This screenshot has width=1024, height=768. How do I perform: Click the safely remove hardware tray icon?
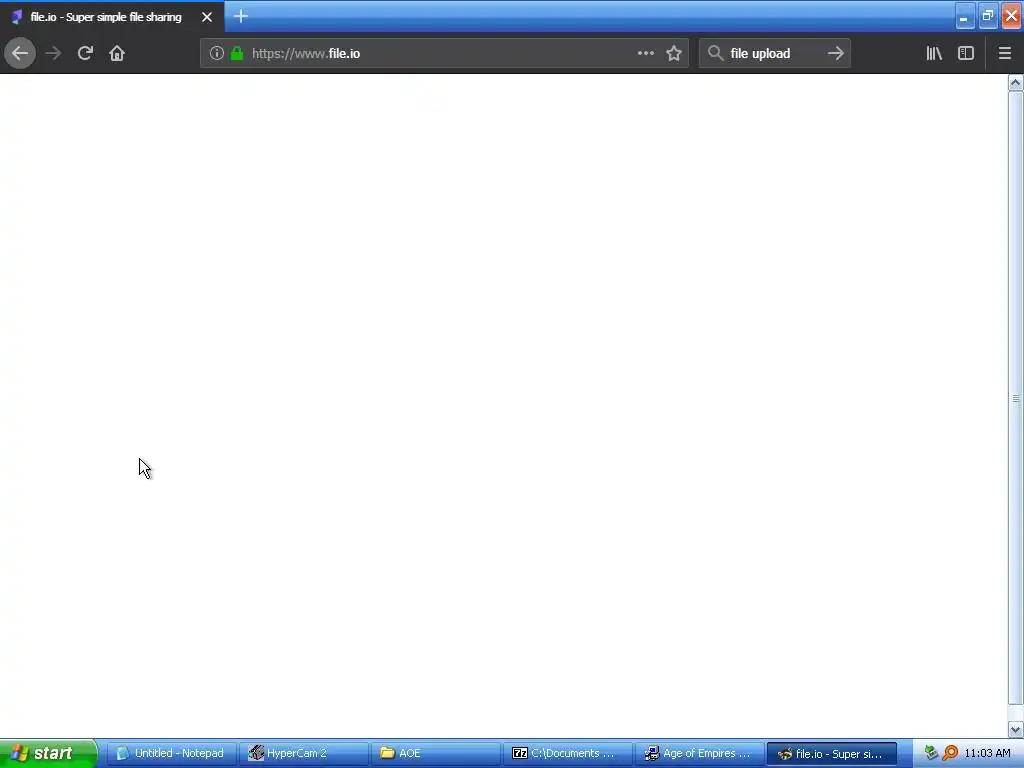pyautogui.click(x=931, y=753)
